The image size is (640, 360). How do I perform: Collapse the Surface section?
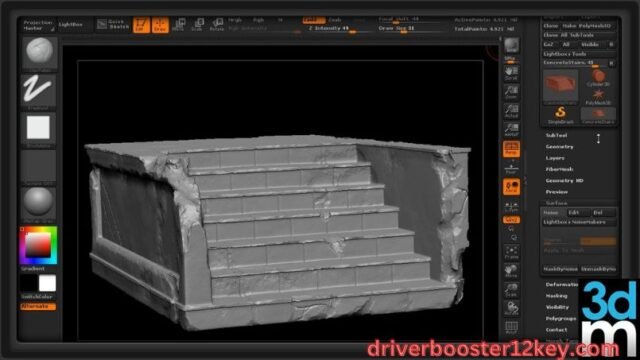click(x=556, y=203)
